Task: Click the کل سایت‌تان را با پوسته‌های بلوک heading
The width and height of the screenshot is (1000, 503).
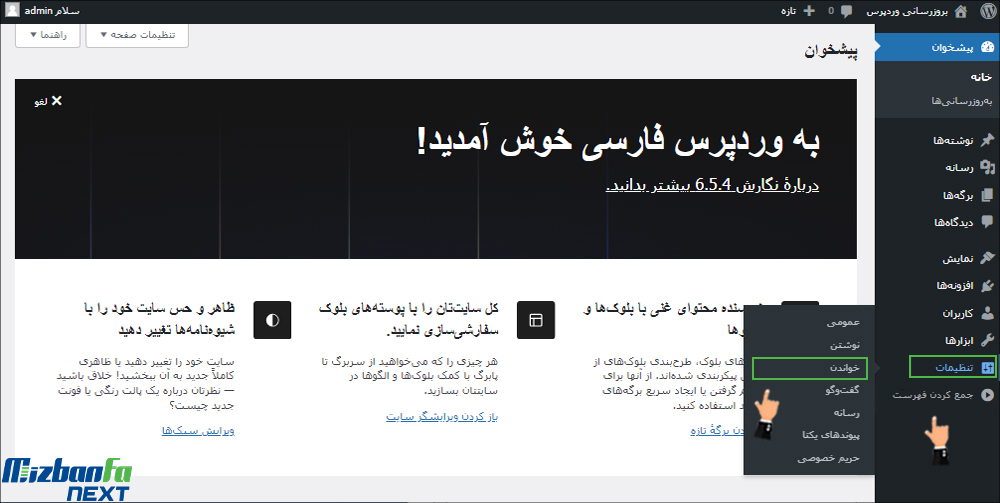Action: click(x=409, y=320)
